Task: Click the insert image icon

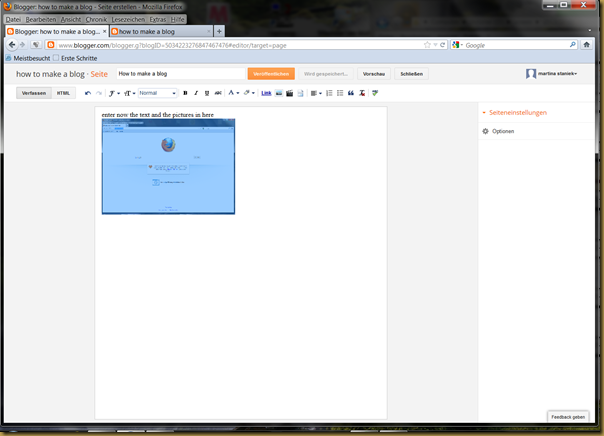Action: [279, 93]
